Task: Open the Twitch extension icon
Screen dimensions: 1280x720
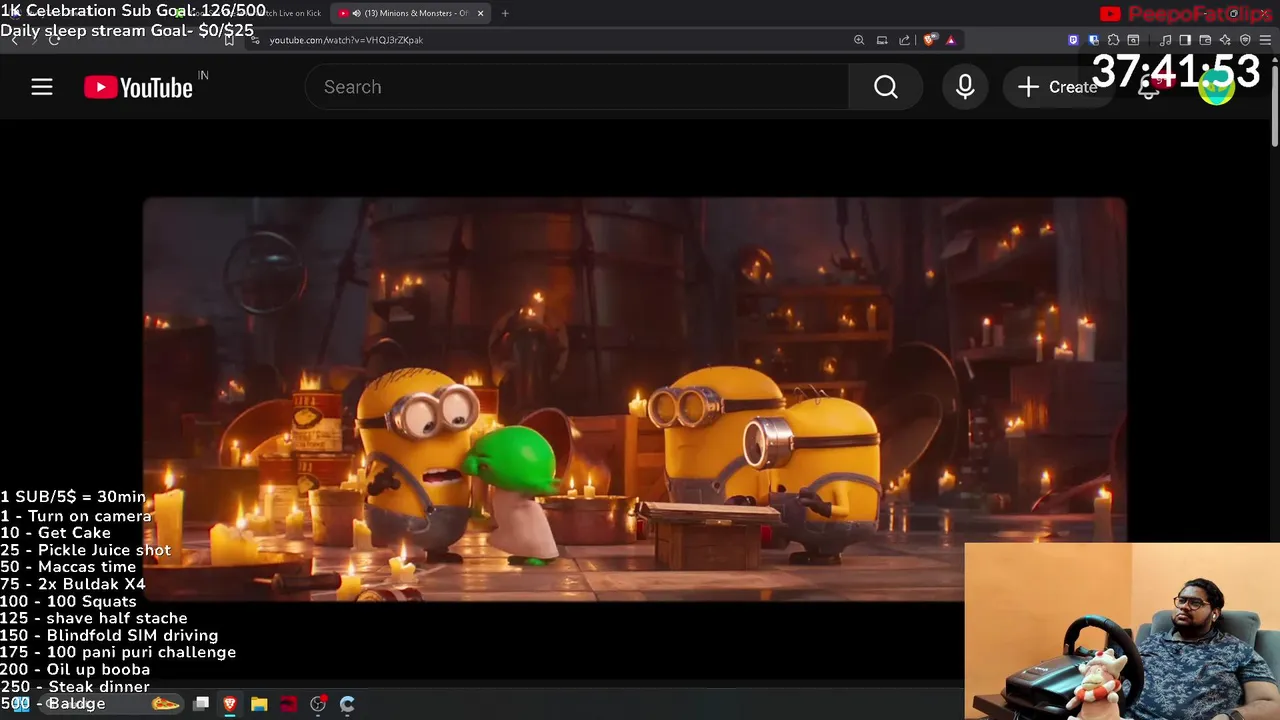Action: tap(1073, 40)
